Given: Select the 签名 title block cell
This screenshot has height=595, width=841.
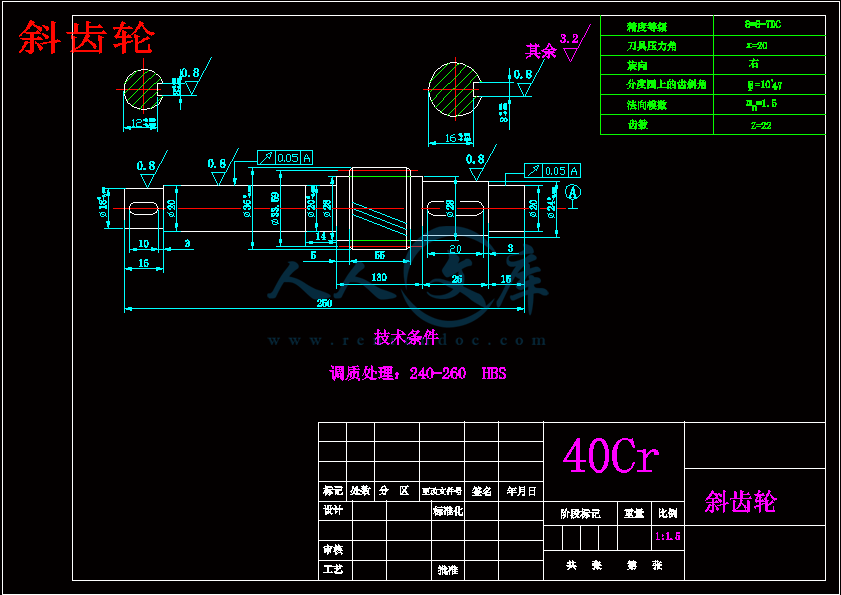Looking at the screenshot, I should coord(482,491).
